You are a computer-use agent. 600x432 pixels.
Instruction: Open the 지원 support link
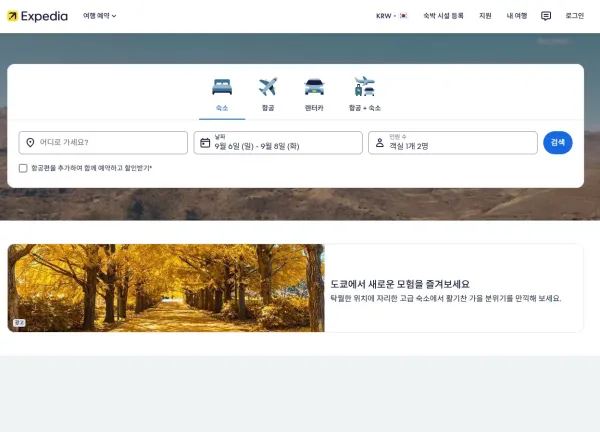click(x=485, y=16)
